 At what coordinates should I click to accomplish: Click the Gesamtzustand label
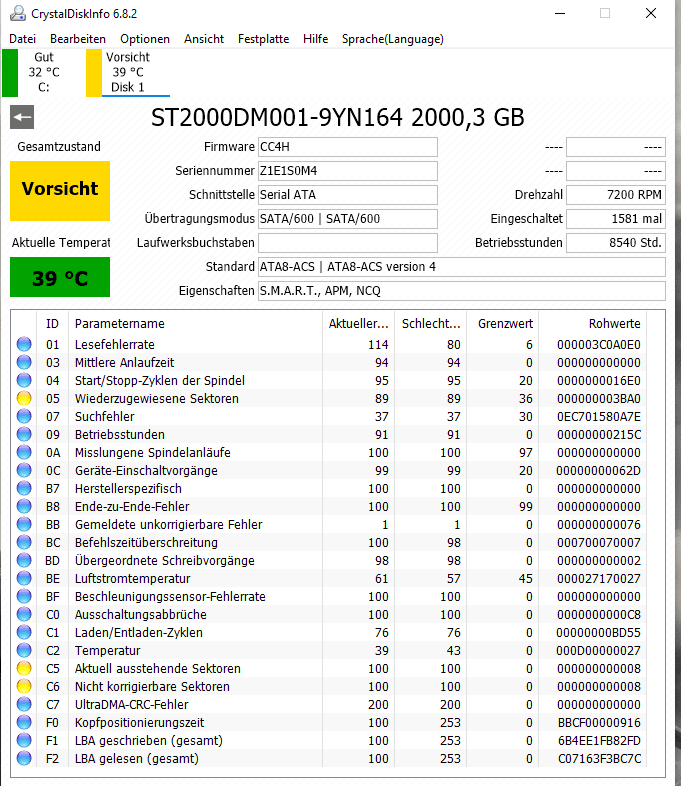[x=59, y=147]
